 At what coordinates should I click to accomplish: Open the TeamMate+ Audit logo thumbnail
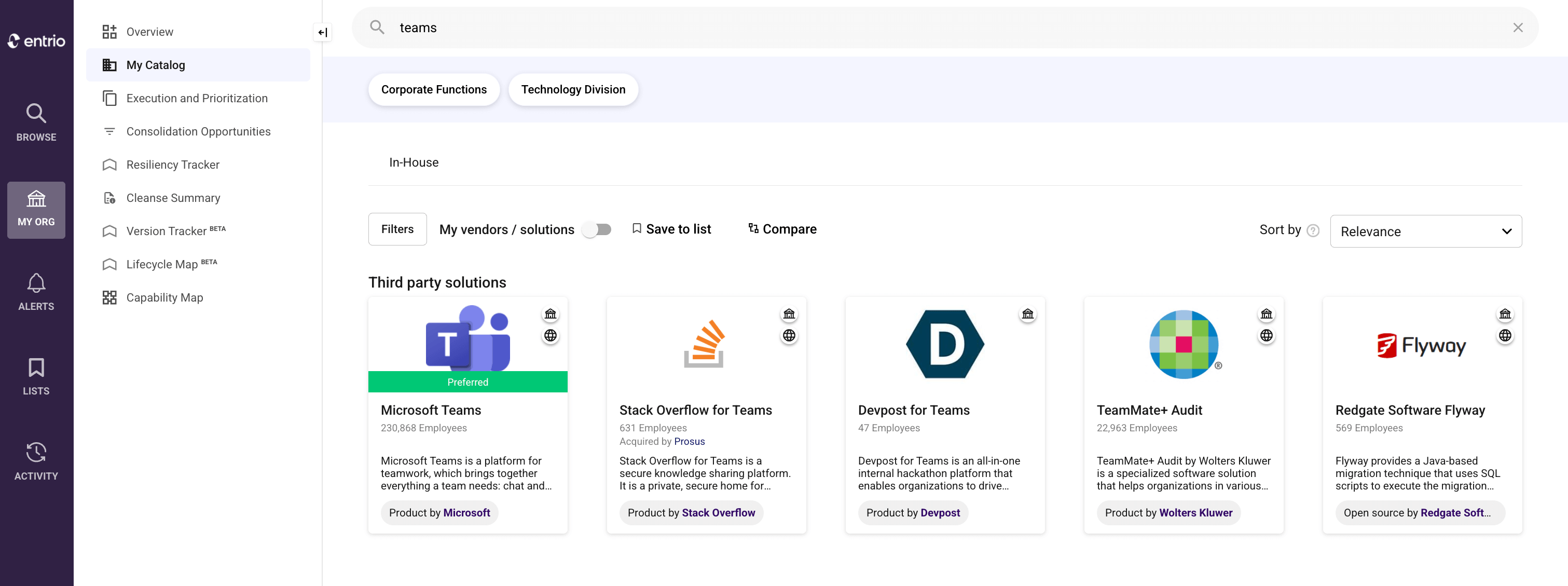1184,344
